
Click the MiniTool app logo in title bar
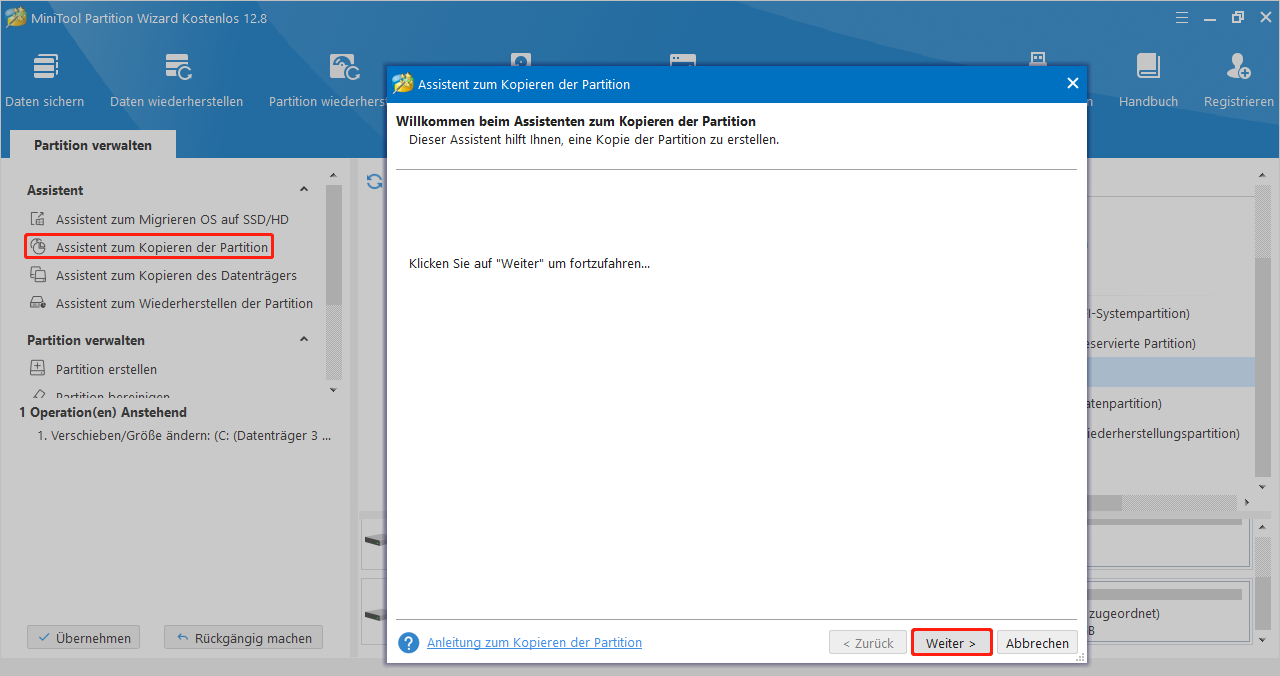[x=16, y=18]
